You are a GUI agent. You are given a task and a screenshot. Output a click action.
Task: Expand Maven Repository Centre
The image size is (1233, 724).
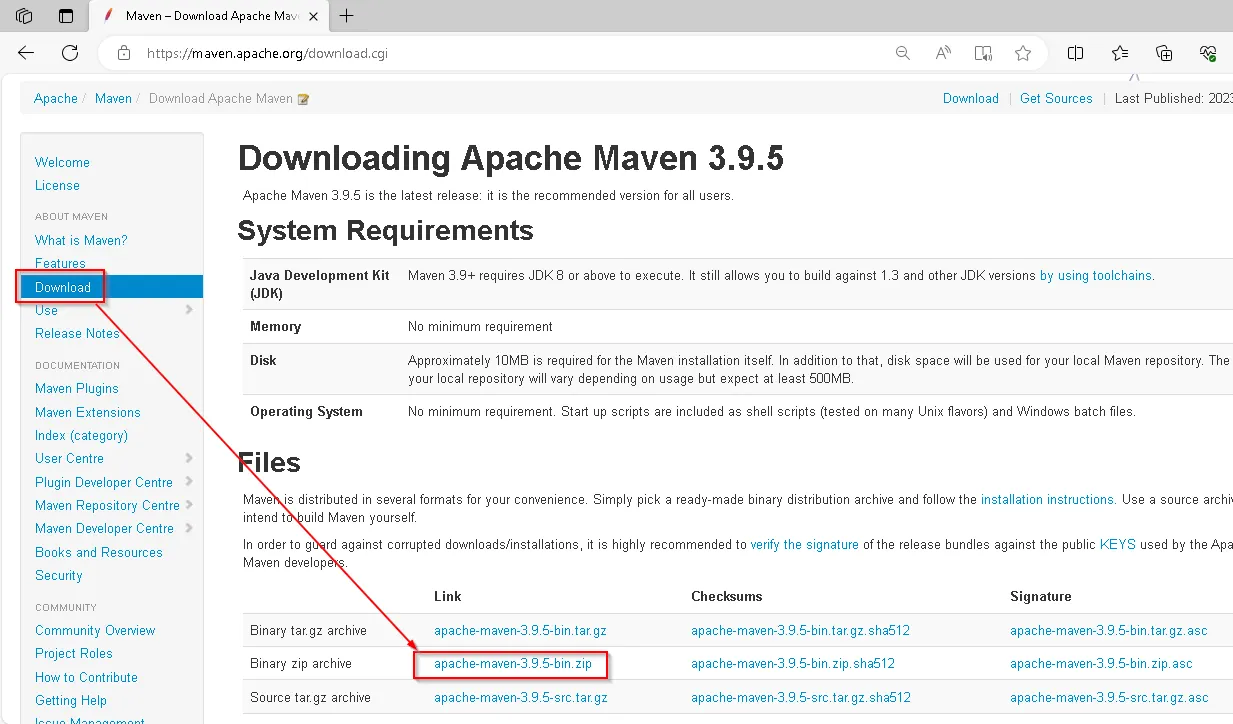[188, 505]
